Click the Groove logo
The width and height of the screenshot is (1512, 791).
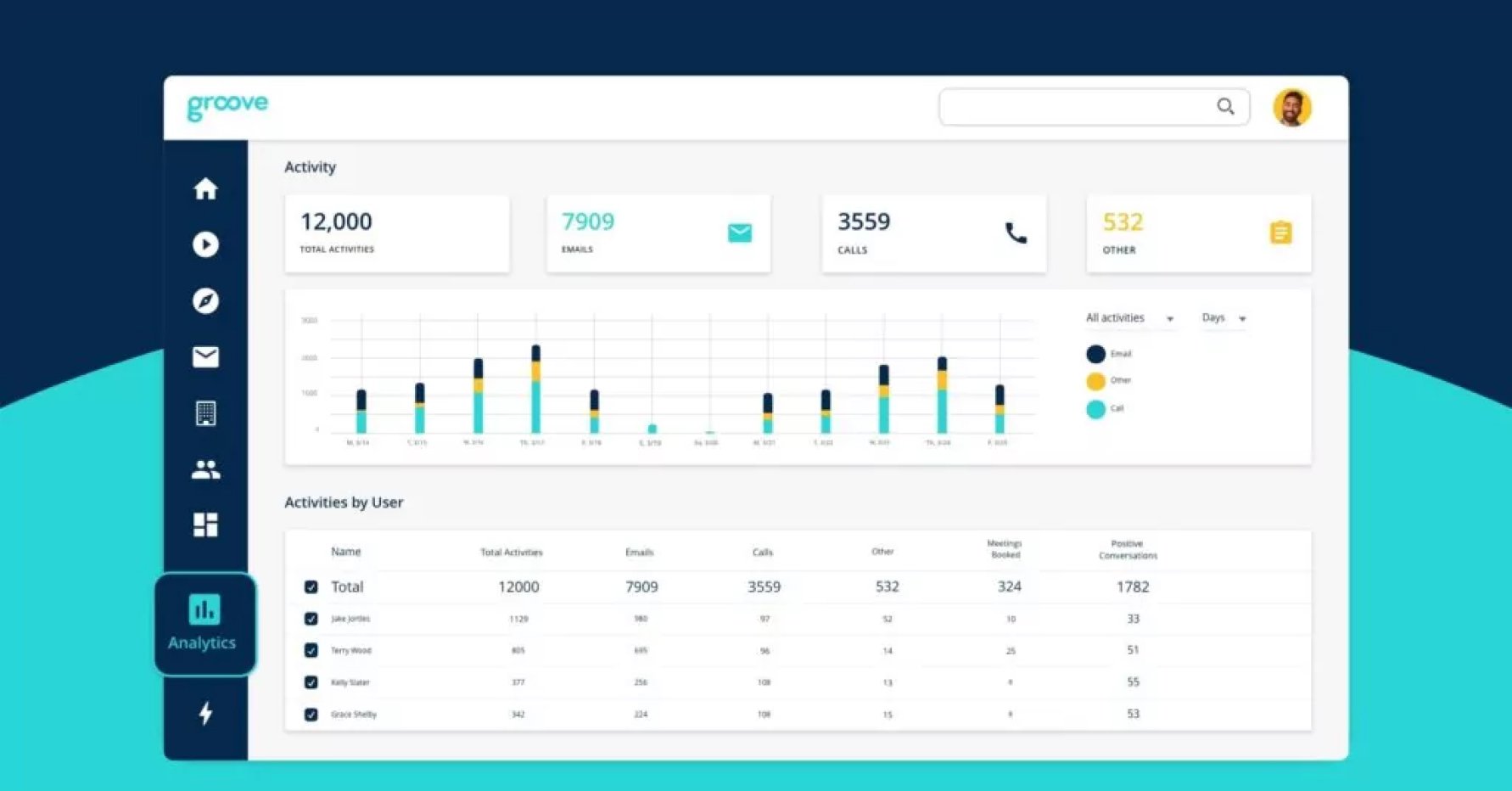click(x=226, y=104)
